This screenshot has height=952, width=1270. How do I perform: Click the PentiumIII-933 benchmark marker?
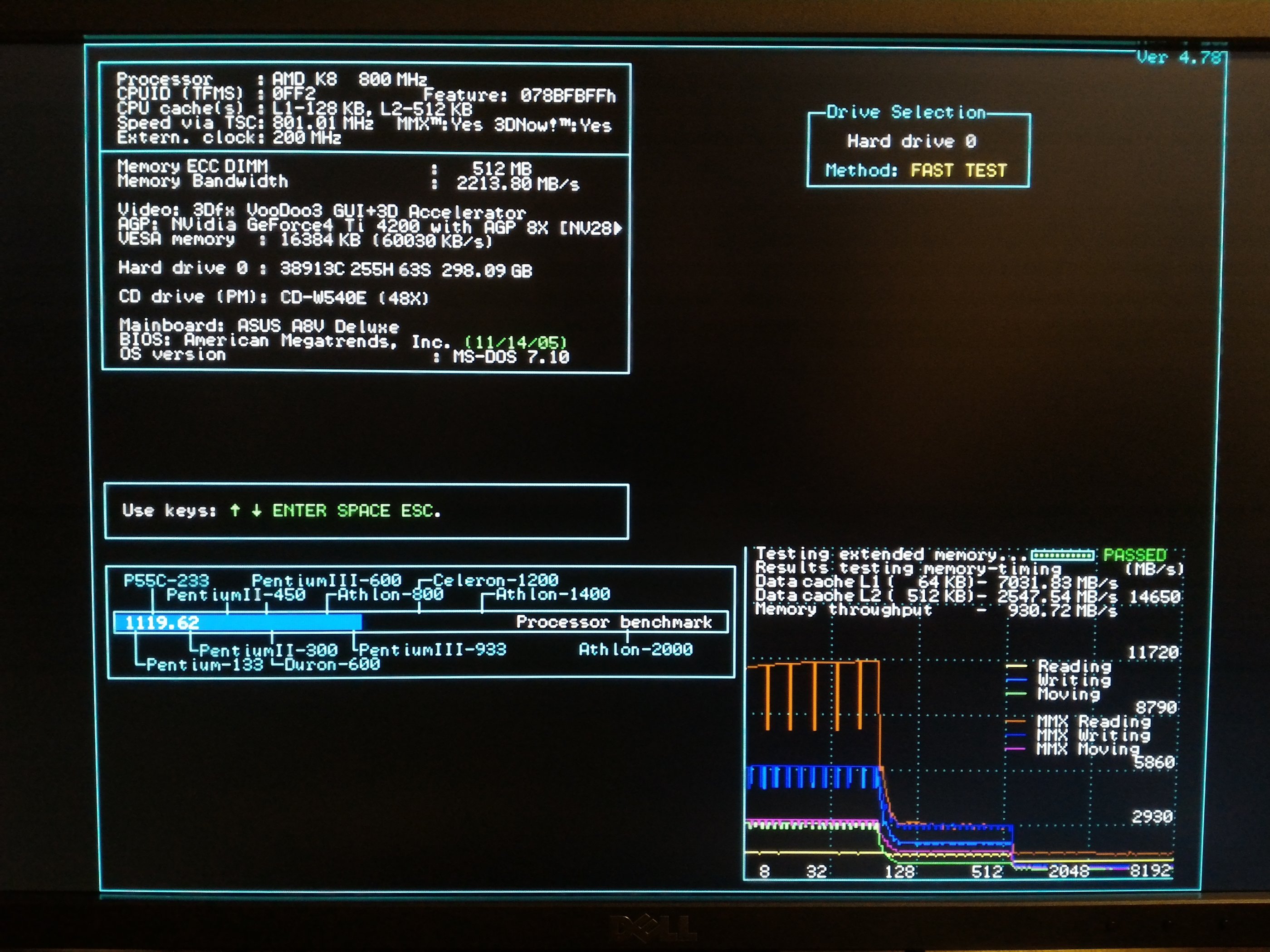pos(432,650)
